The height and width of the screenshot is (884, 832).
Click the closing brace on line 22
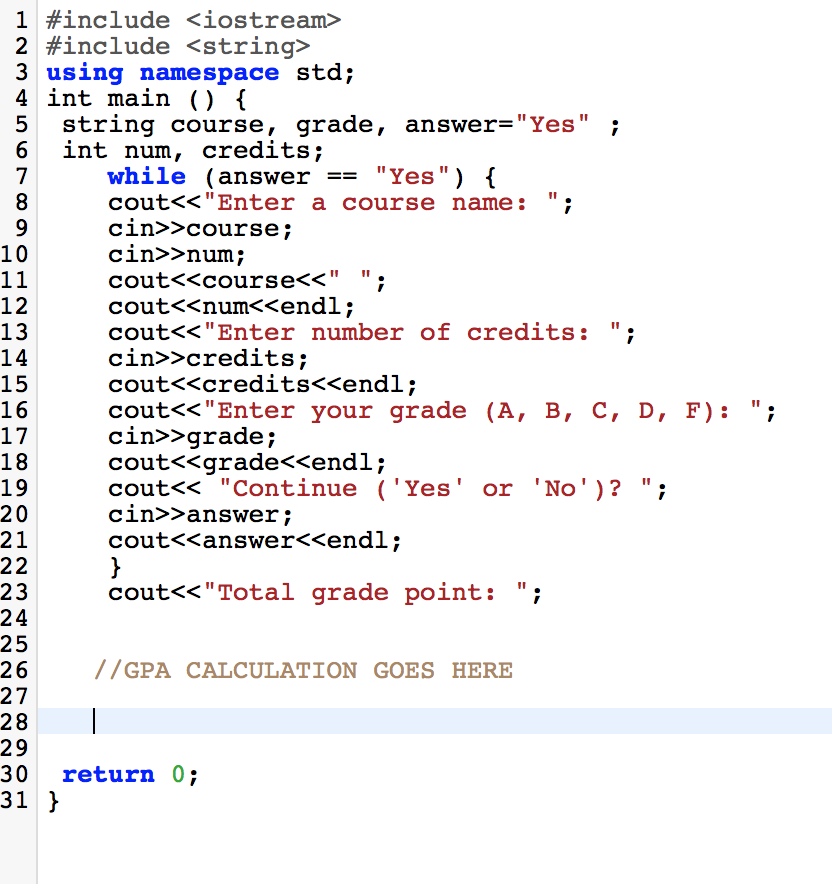pos(113,566)
